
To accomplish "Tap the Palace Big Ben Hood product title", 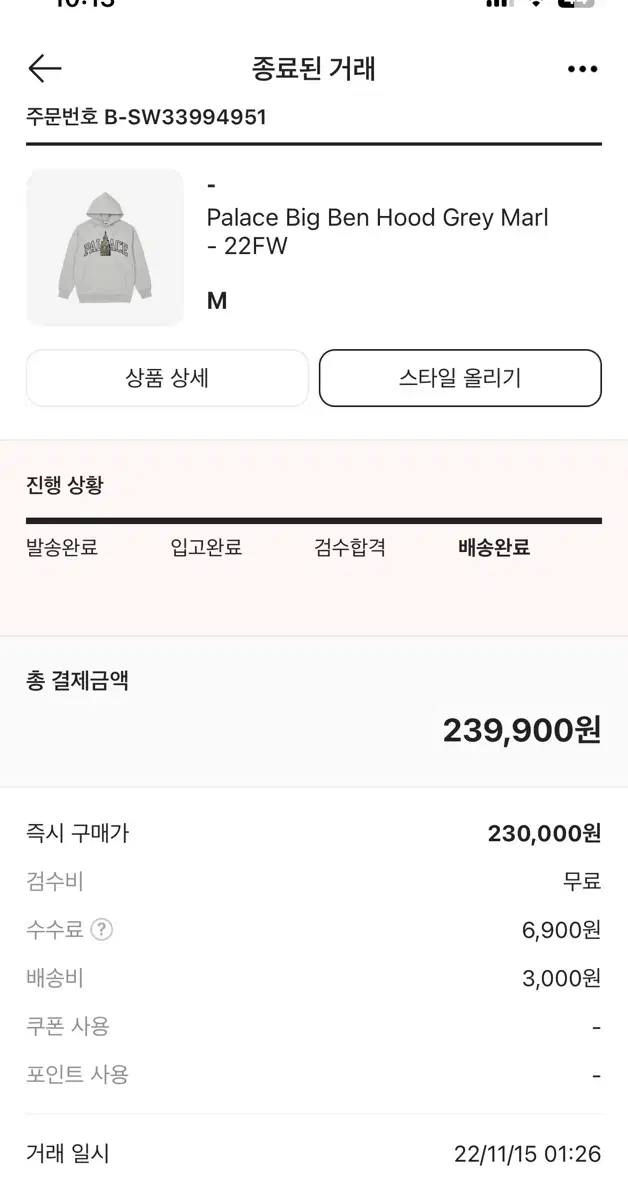I will point(378,231).
